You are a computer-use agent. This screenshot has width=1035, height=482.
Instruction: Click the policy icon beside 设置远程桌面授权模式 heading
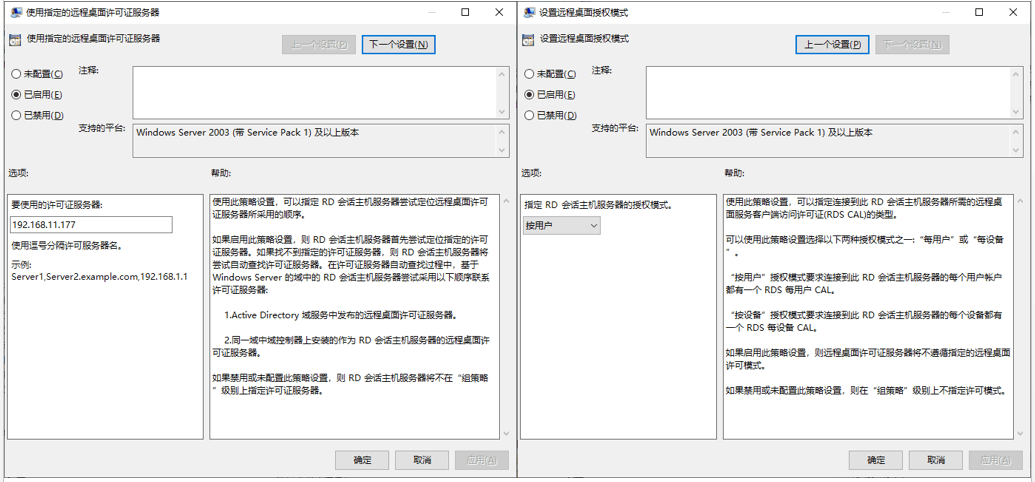[x=529, y=40]
